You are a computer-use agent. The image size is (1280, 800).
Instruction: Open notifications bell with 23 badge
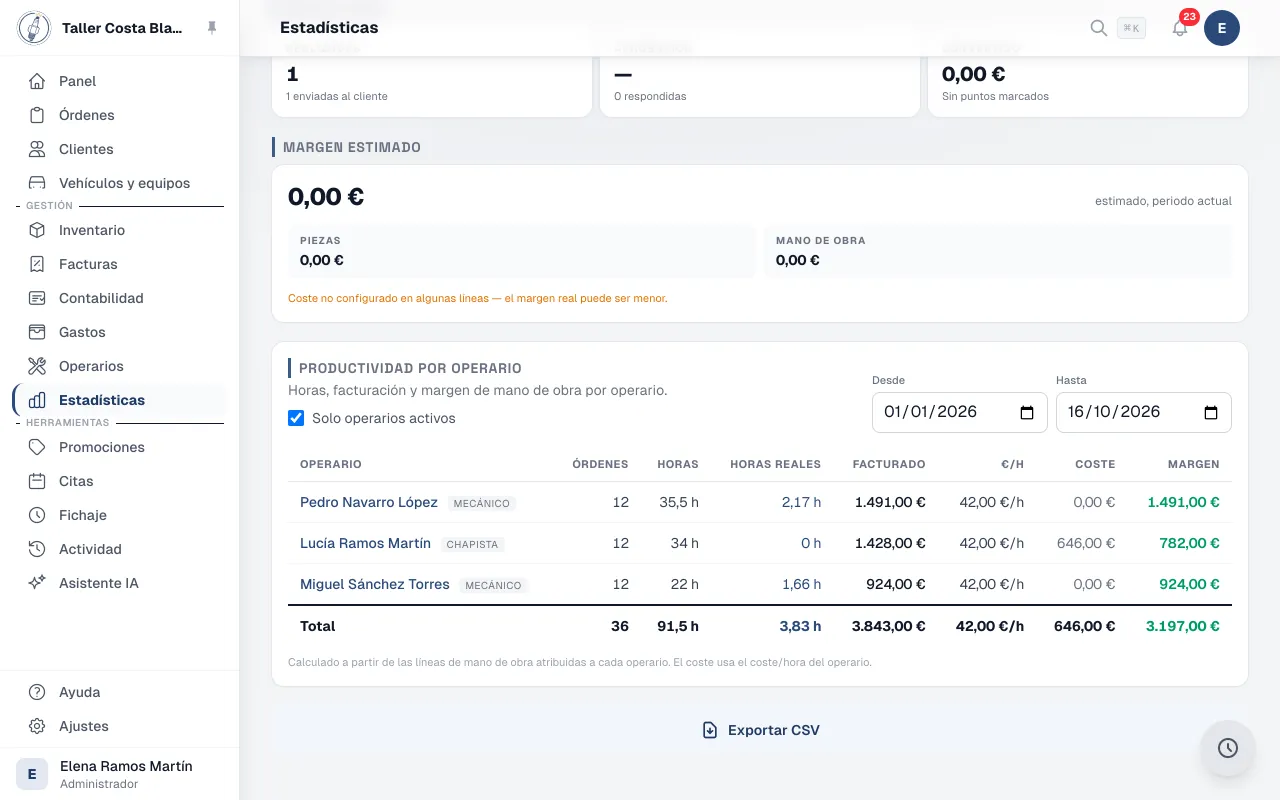coord(1181,28)
